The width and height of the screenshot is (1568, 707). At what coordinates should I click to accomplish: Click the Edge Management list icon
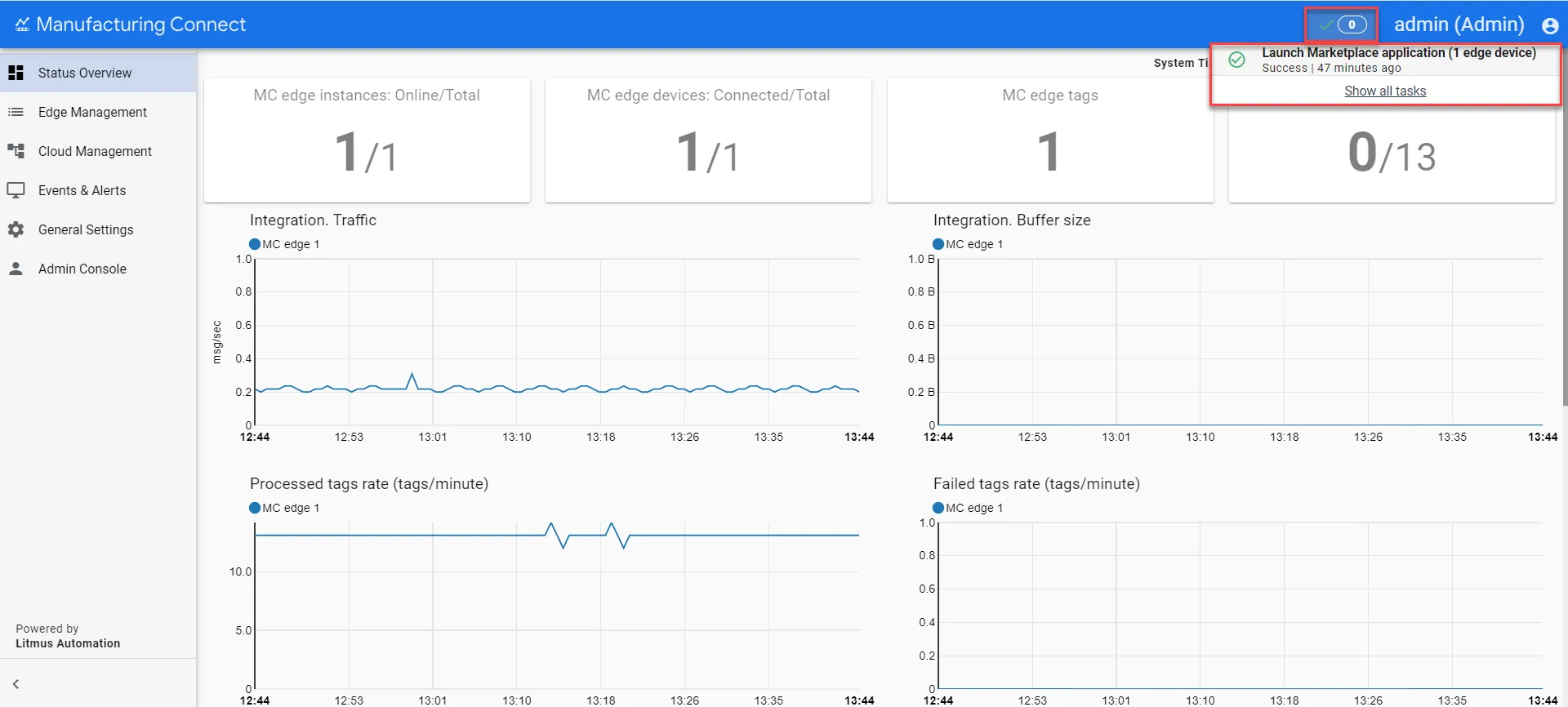coord(16,112)
